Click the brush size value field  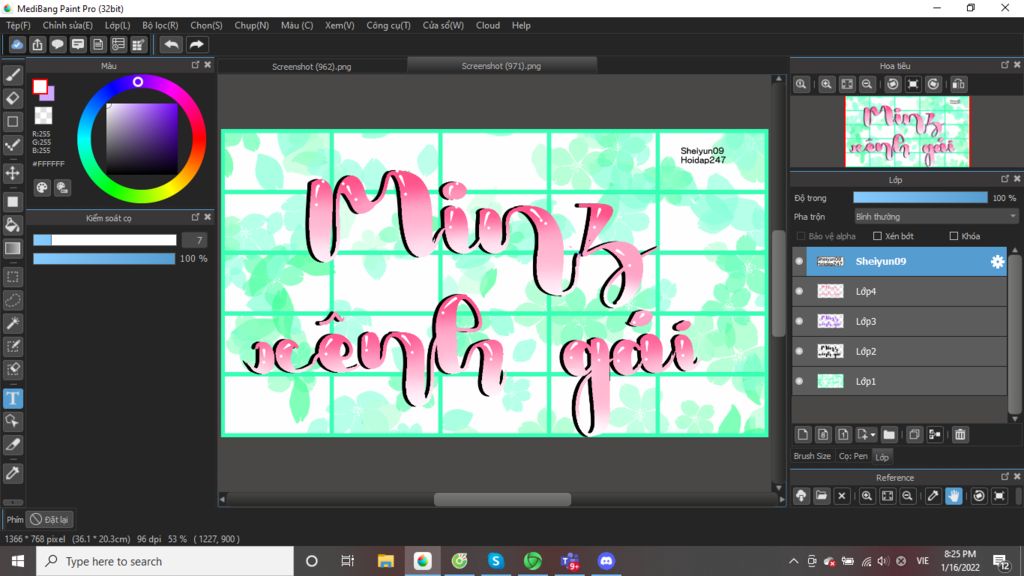(x=195, y=240)
